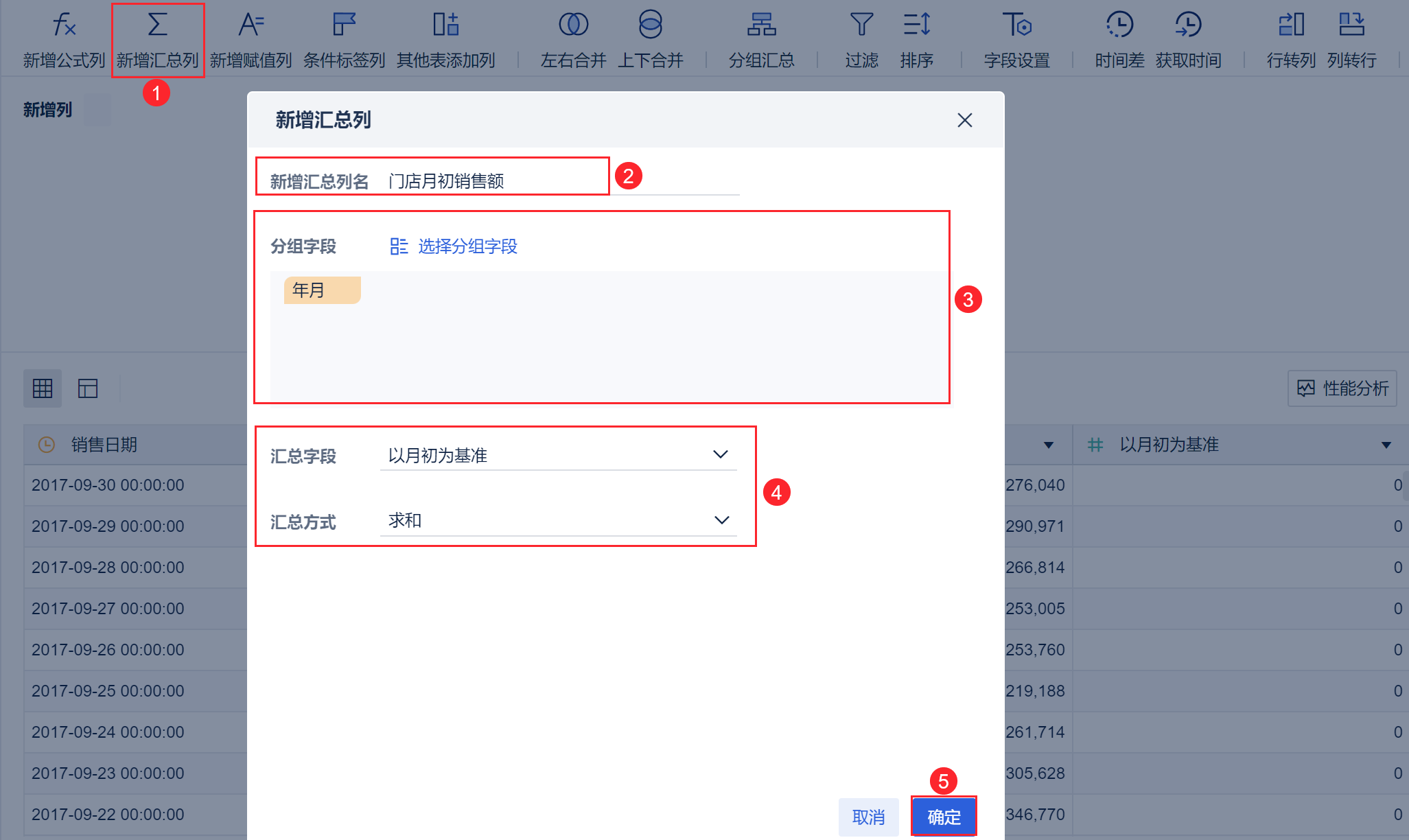Expand the 汇总方式 求和 dropdown

721,520
